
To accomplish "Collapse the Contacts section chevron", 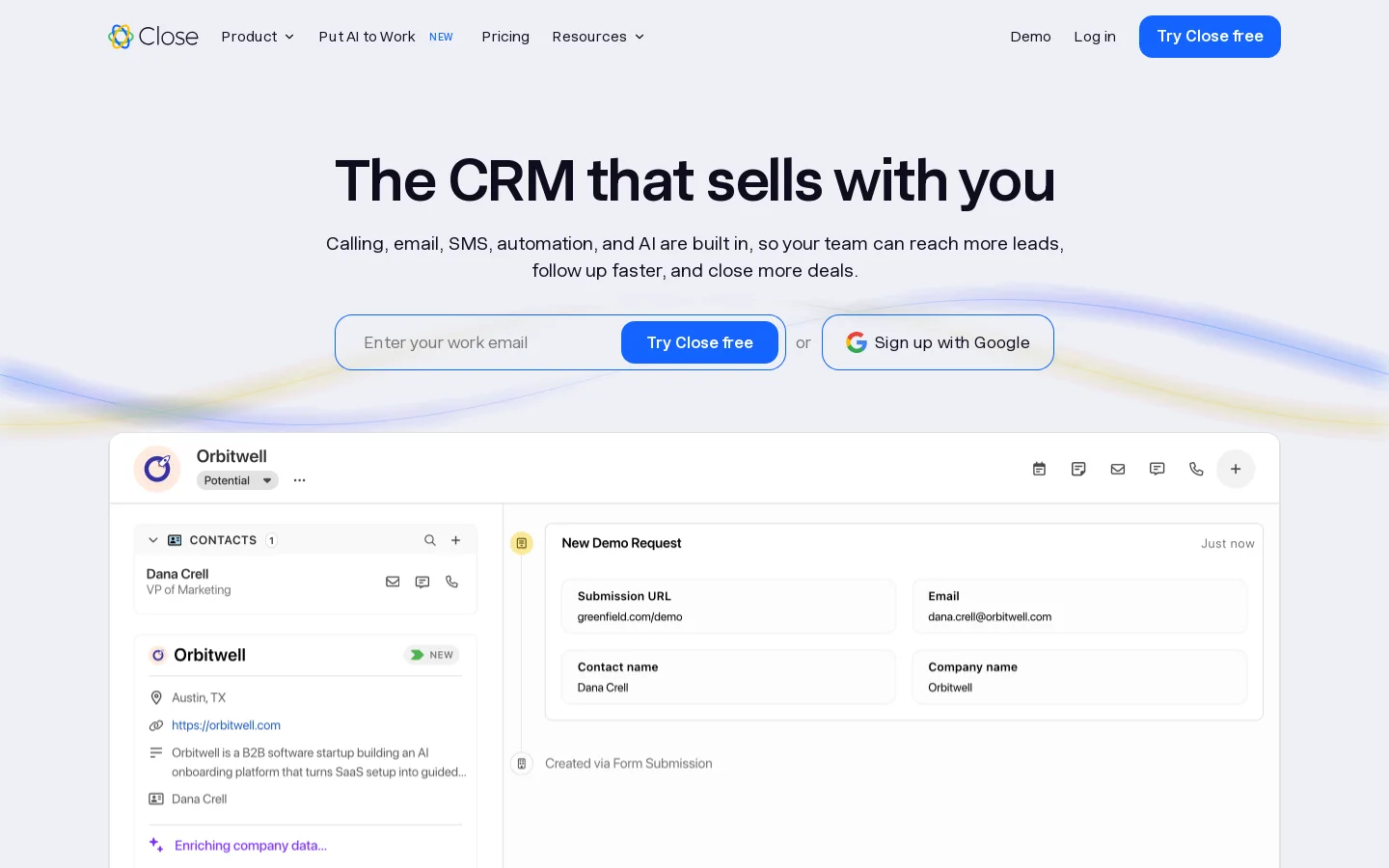I will coord(152,540).
